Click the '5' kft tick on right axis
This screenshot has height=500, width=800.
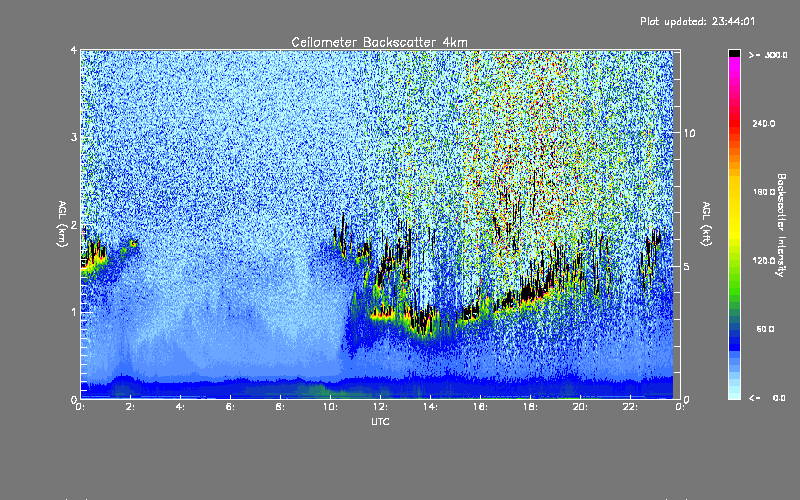pos(687,266)
